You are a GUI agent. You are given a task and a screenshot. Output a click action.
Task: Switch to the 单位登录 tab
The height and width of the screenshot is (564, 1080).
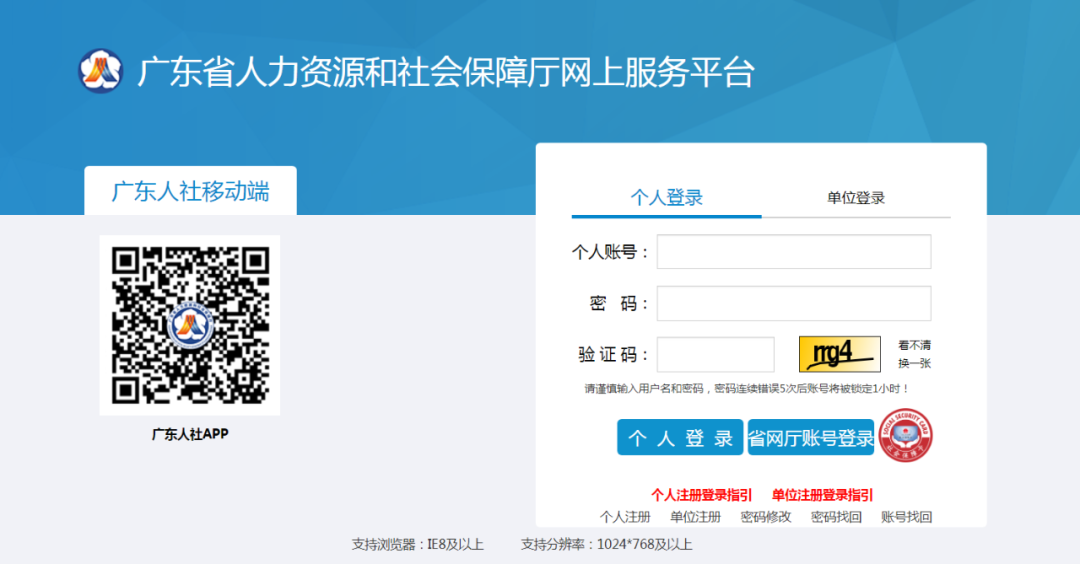click(x=856, y=198)
